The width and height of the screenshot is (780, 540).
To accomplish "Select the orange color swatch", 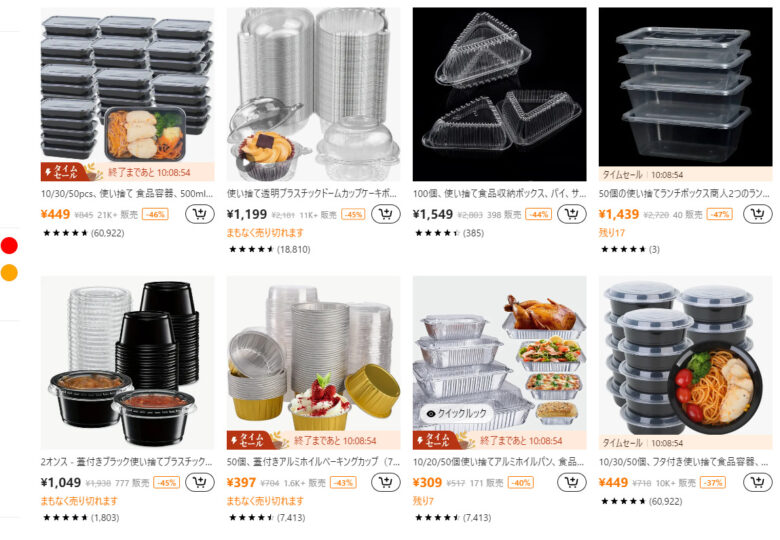I will [9, 272].
